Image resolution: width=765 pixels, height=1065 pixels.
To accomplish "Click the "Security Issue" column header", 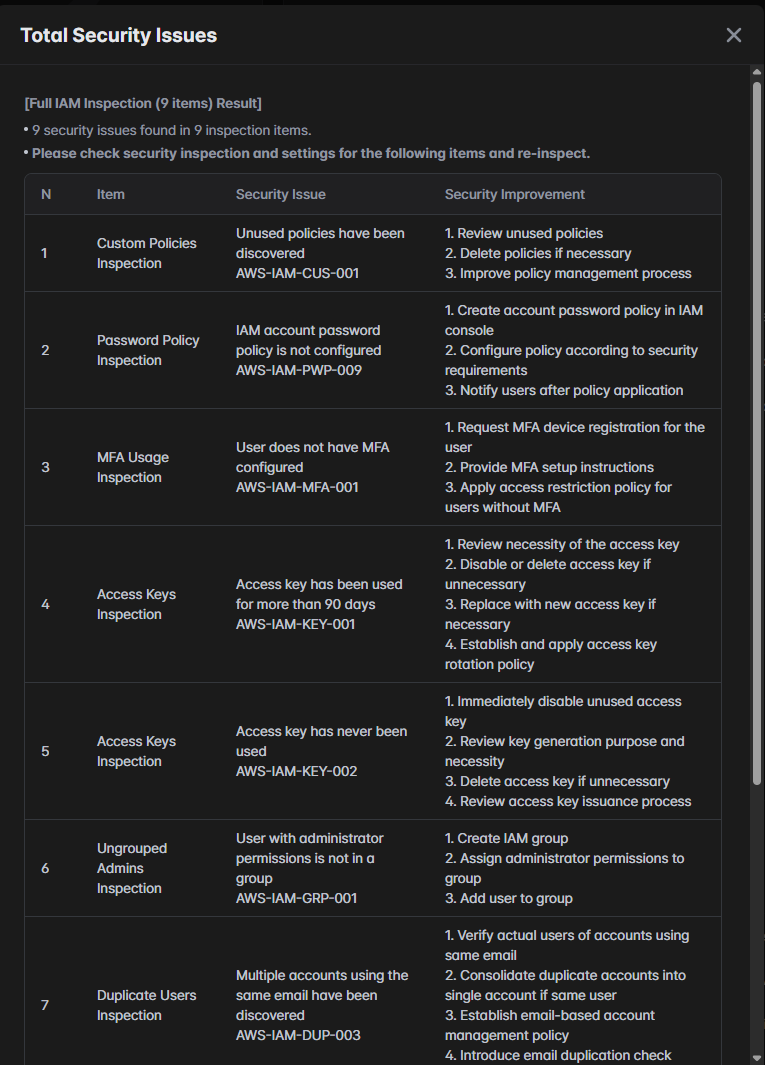I will (x=280, y=194).
